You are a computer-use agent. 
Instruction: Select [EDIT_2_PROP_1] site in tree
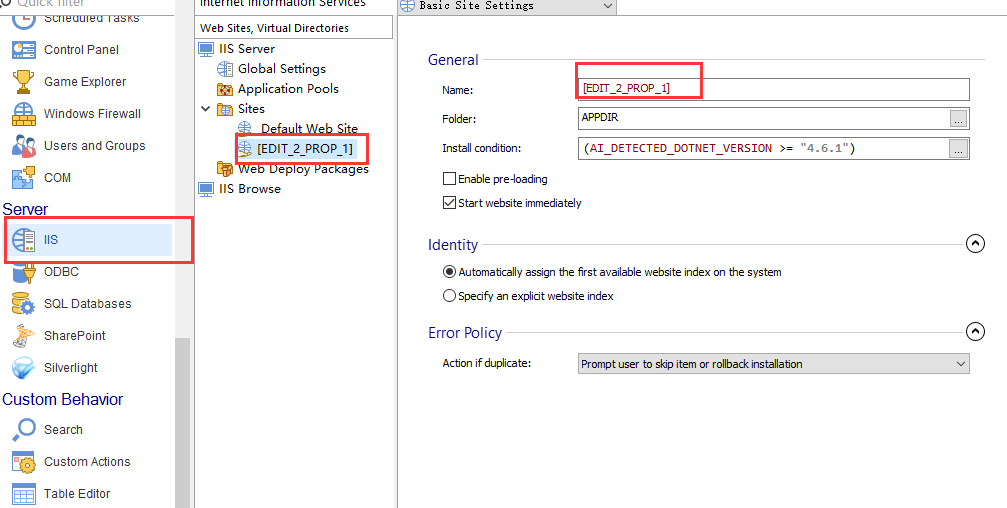(x=305, y=149)
